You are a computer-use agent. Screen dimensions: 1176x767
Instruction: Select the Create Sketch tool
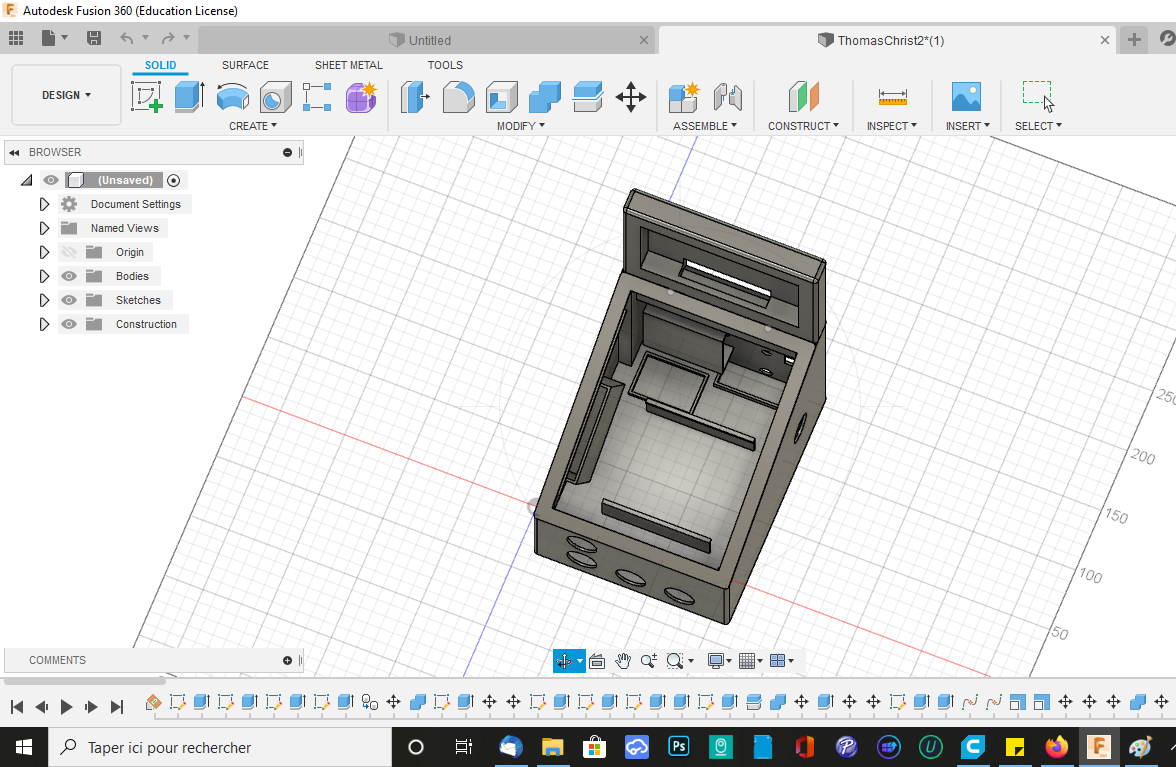[x=147, y=97]
